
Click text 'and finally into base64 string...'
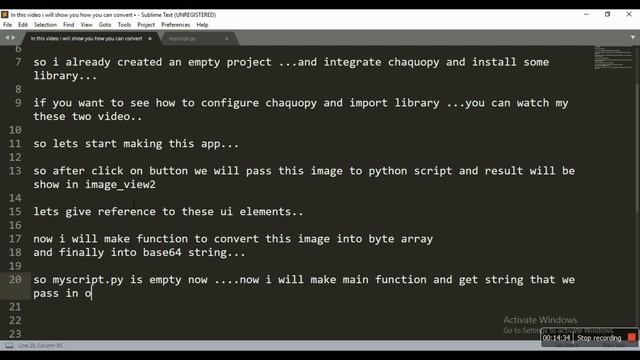click(x=139, y=252)
